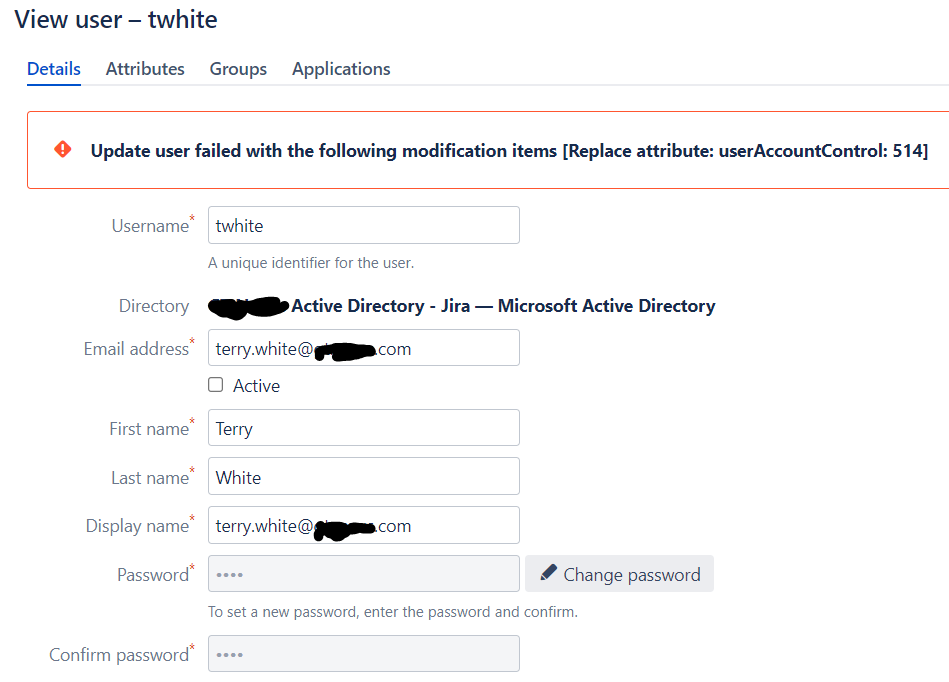This screenshot has height=682, width=949.
Task: Click the Update user failed error message
Action: click(509, 151)
